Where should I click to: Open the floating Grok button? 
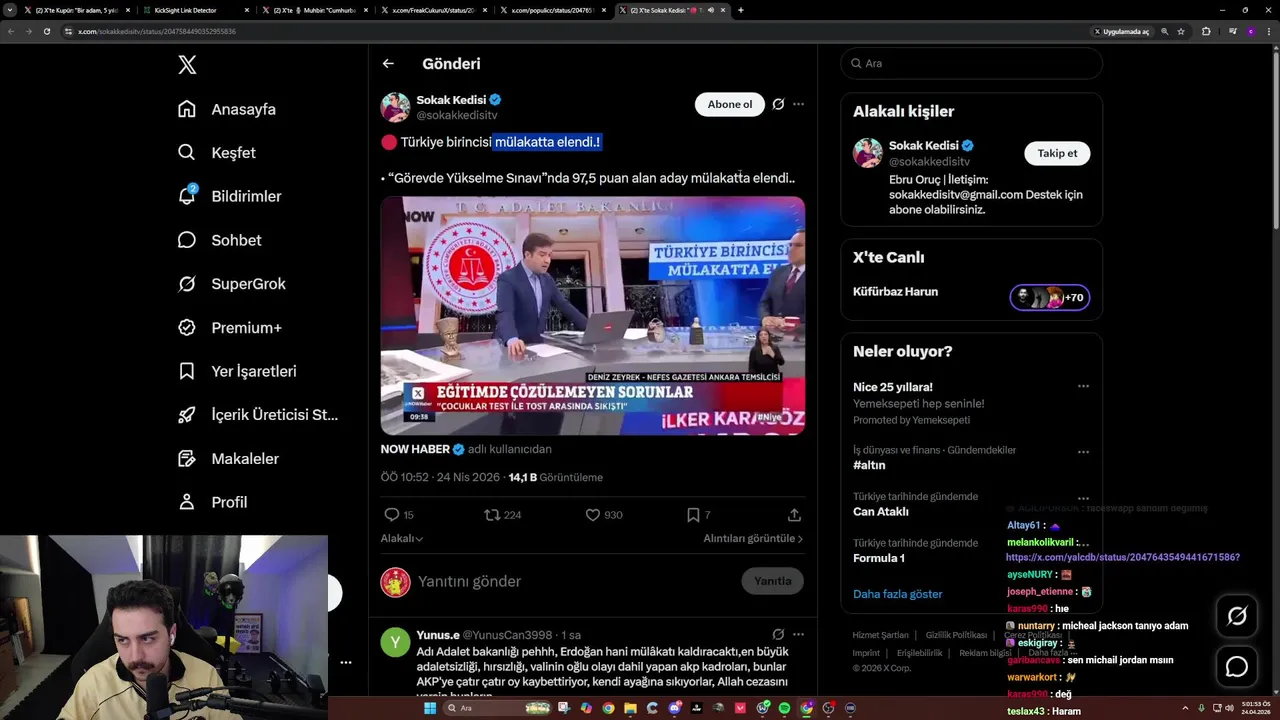(x=1237, y=616)
